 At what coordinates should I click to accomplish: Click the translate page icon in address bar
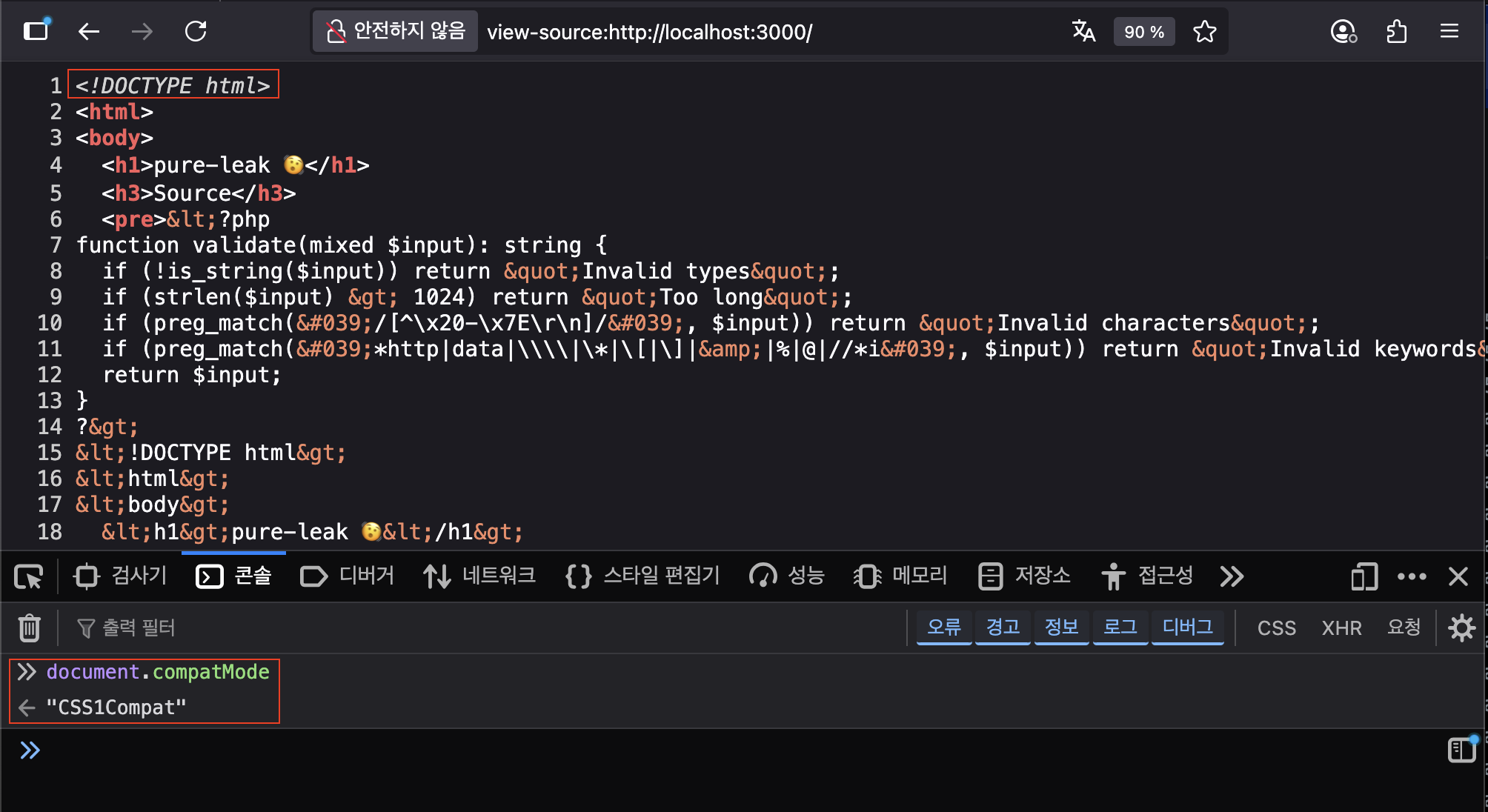pos(1083,31)
